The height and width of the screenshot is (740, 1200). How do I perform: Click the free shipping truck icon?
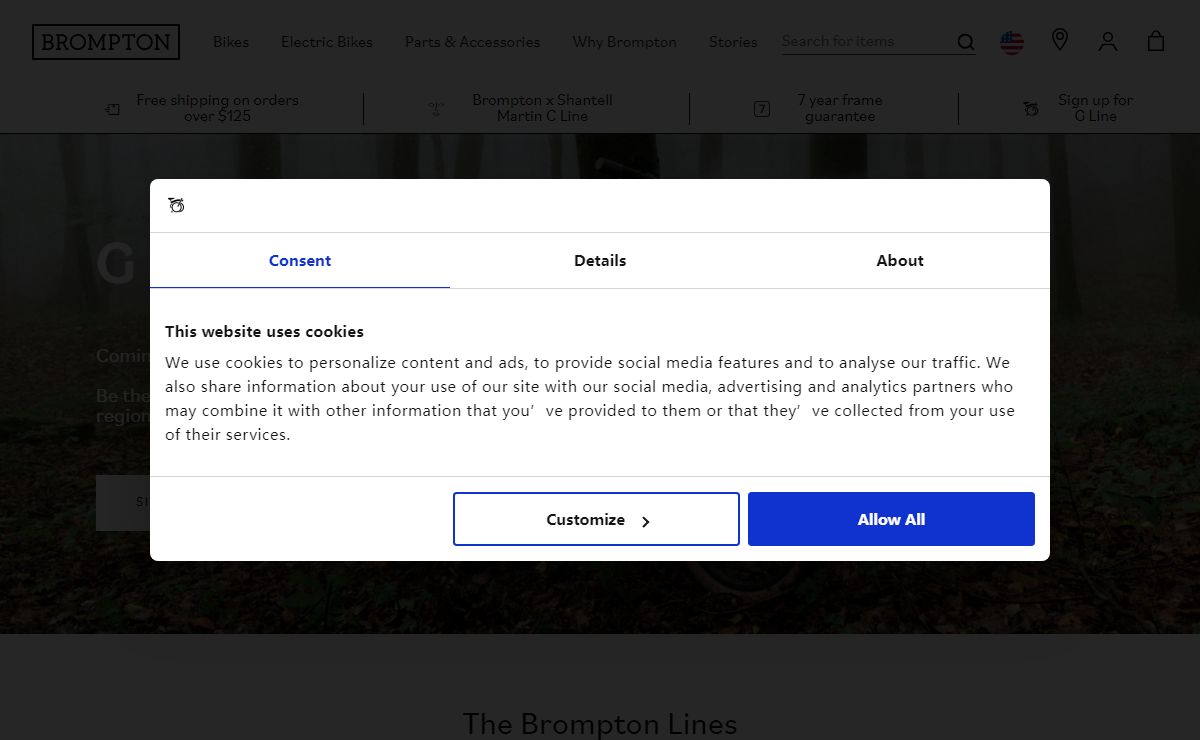pyautogui.click(x=112, y=109)
